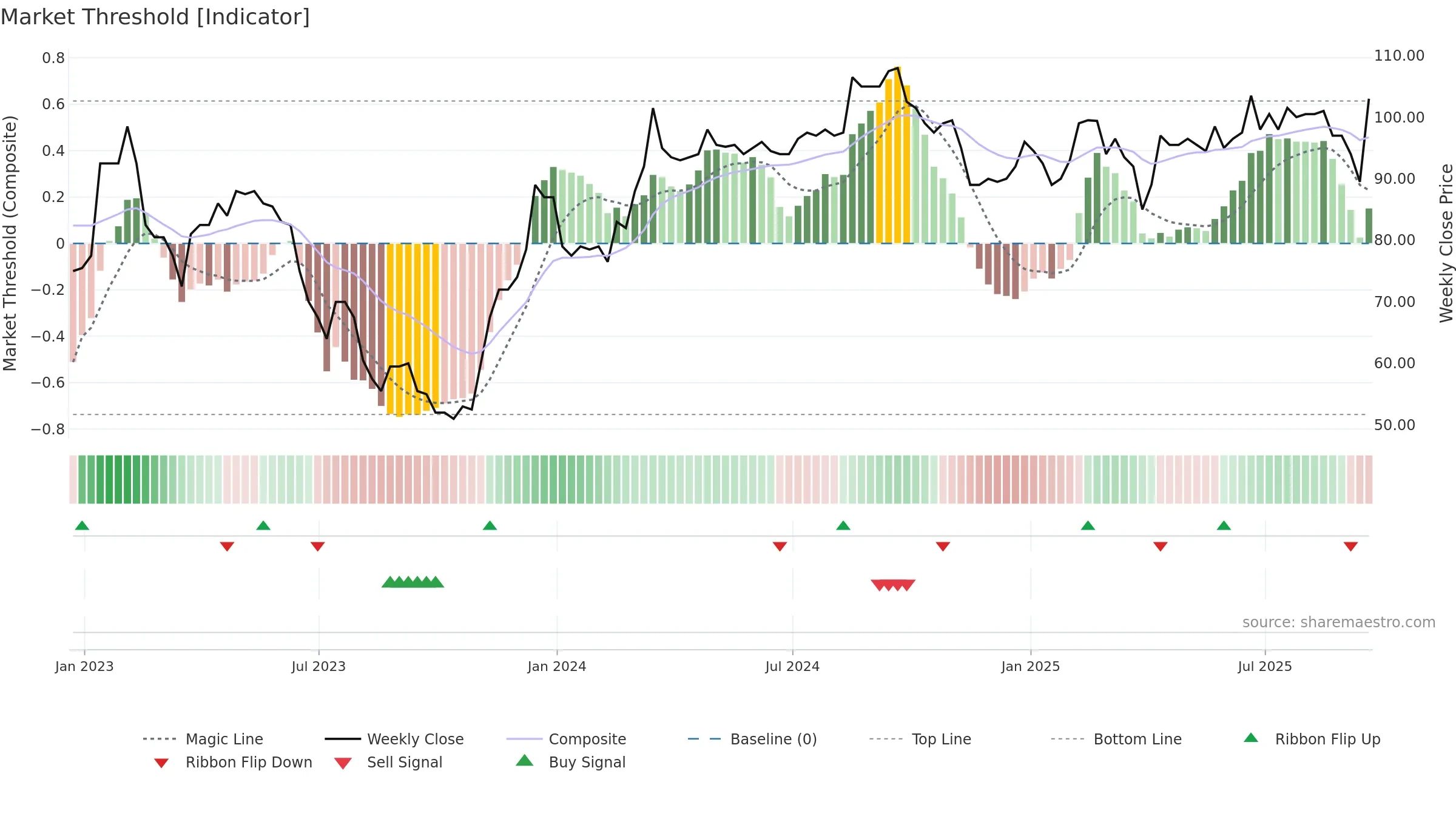Click the Jan 2025 x-axis label
This screenshot has width=1456, height=819.
click(x=1031, y=667)
